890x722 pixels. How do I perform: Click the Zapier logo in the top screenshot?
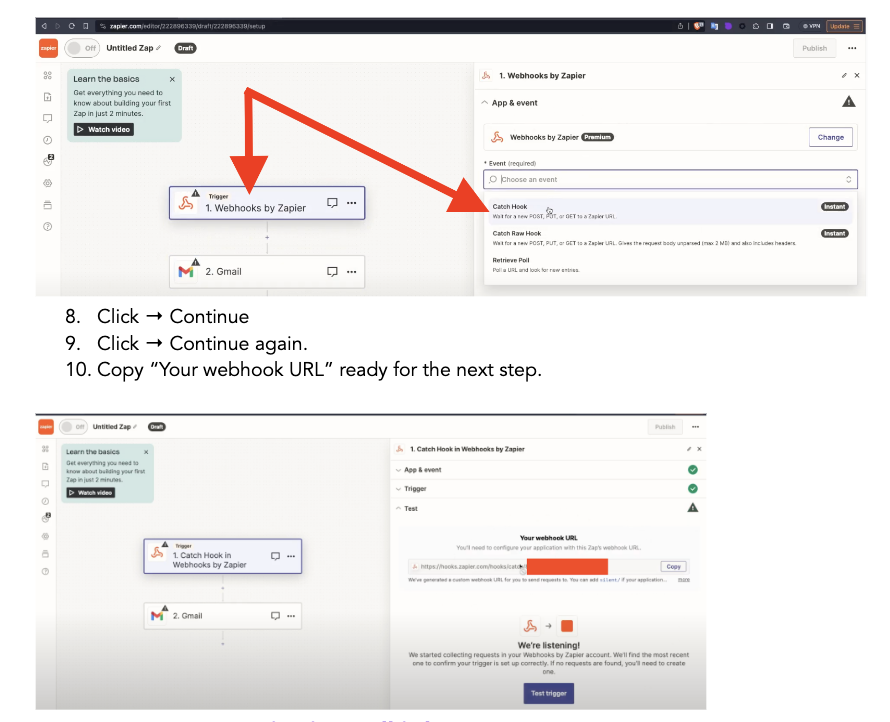[48, 48]
